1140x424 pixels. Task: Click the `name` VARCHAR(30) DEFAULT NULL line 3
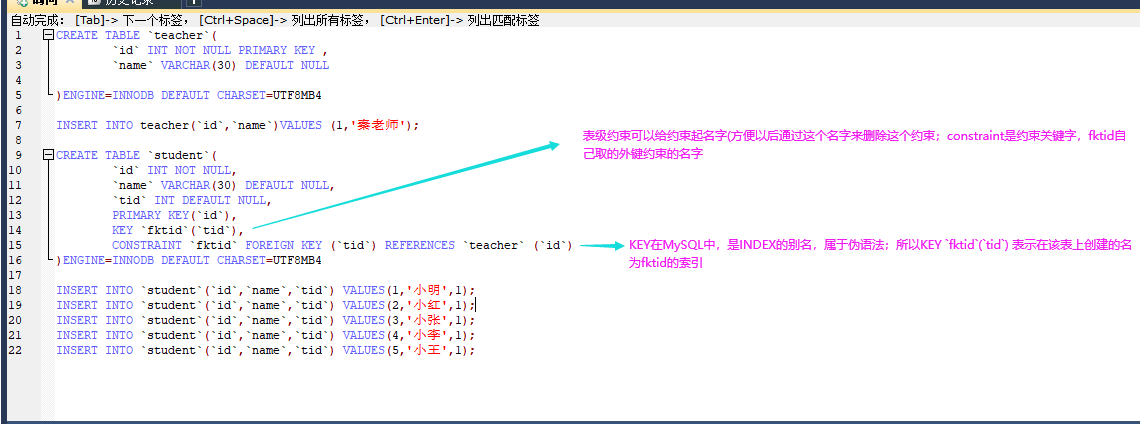point(220,65)
